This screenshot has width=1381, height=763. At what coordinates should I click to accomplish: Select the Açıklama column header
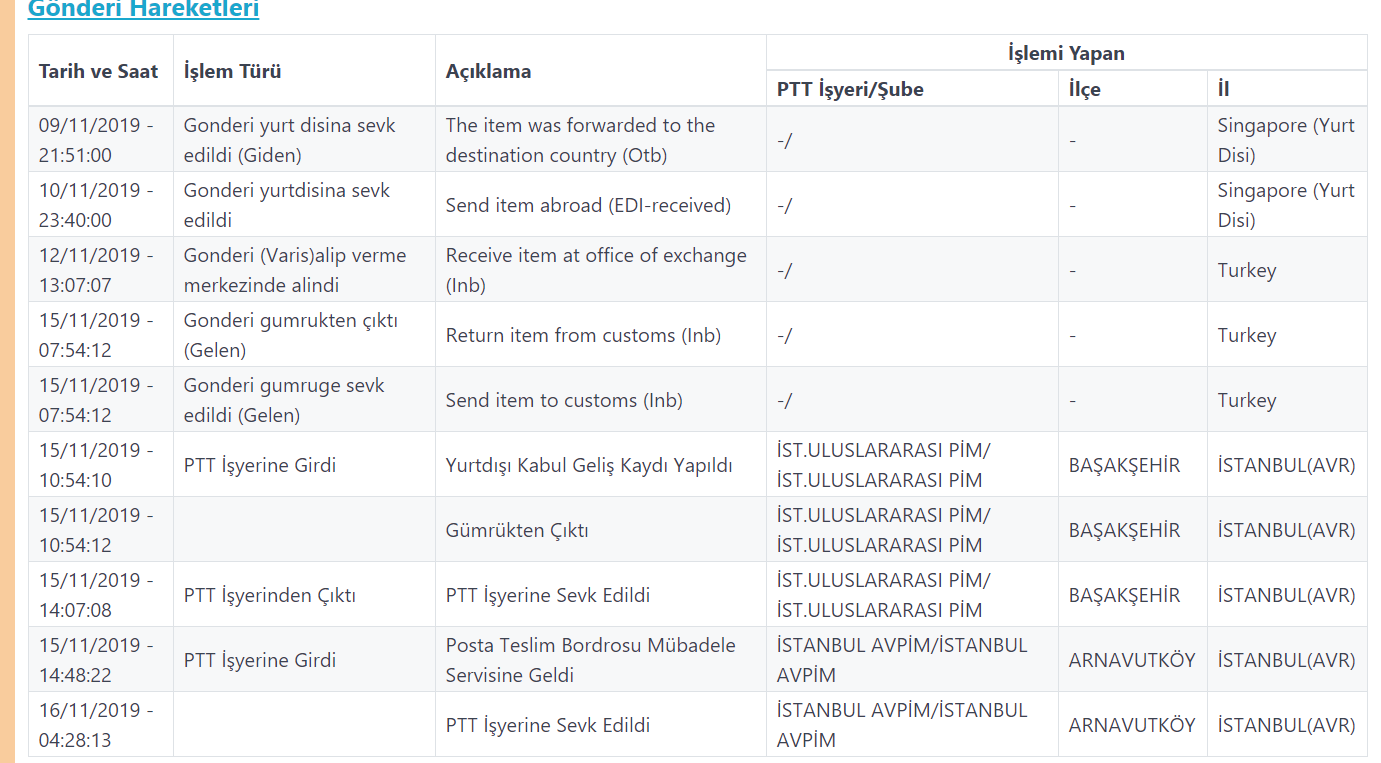coord(488,71)
